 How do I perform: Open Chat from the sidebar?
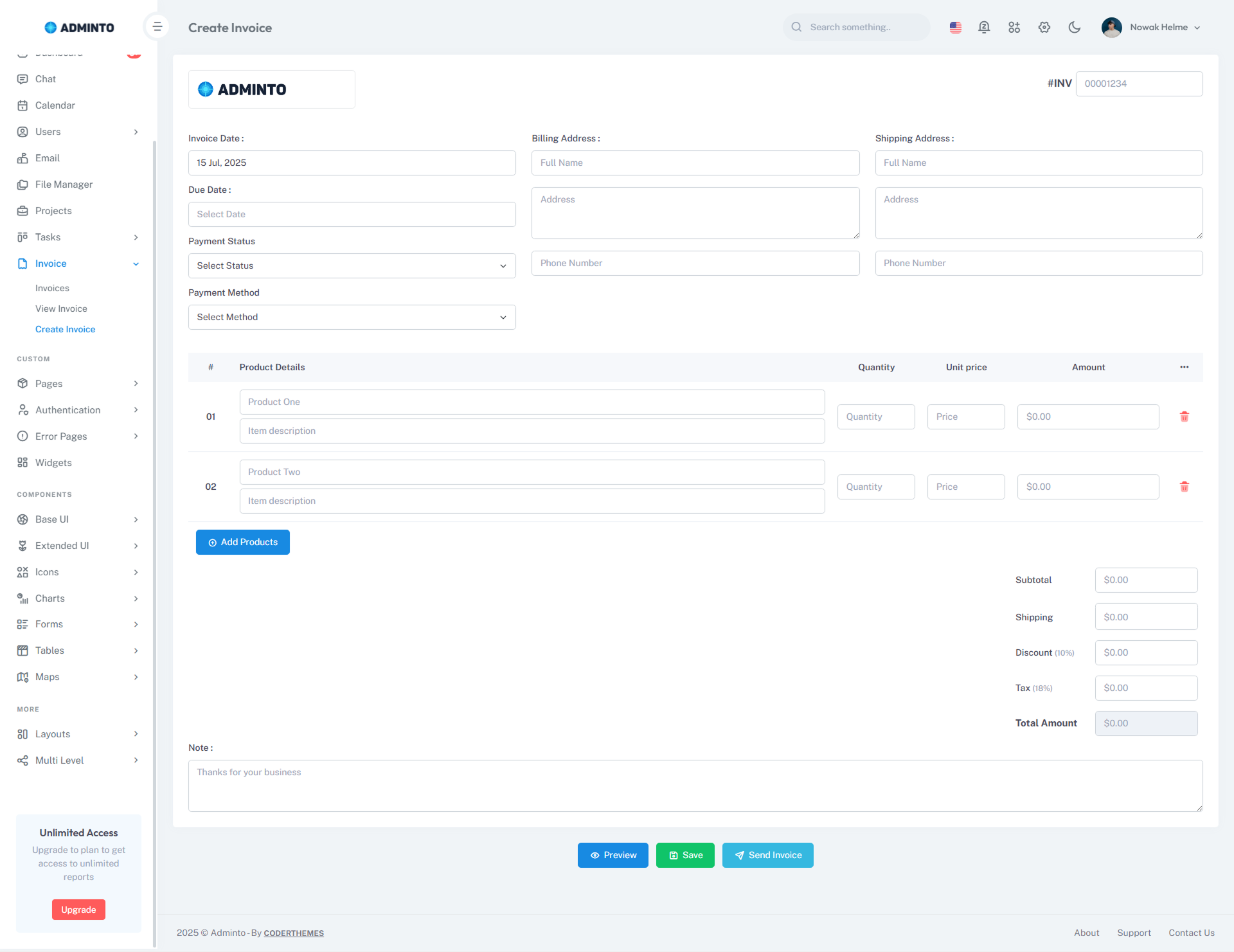point(45,78)
